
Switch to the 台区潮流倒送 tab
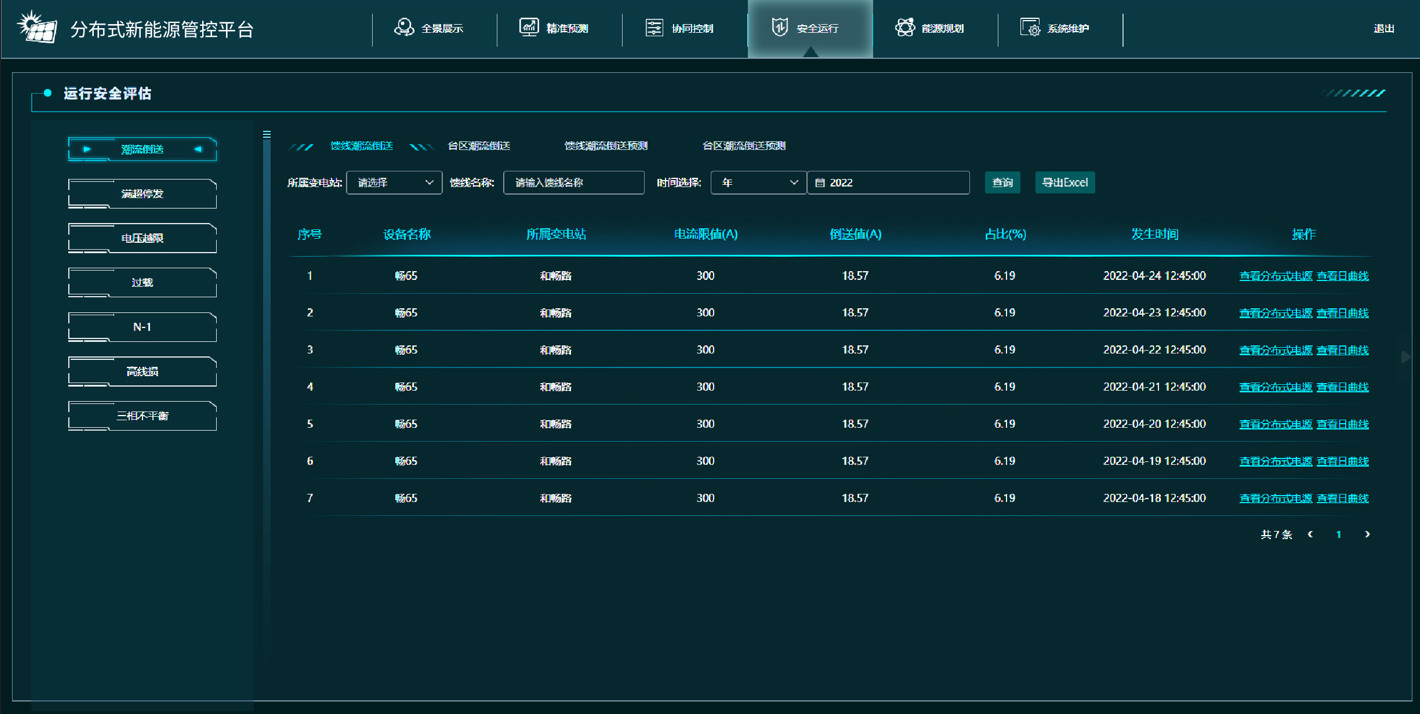tap(478, 146)
